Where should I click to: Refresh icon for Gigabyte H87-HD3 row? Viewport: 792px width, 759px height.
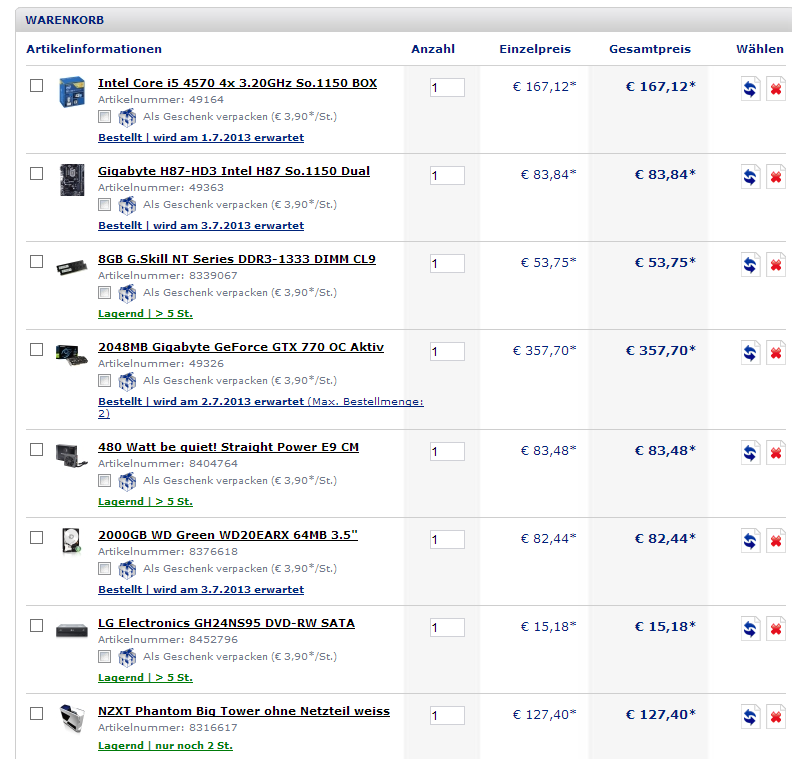pyautogui.click(x=751, y=177)
